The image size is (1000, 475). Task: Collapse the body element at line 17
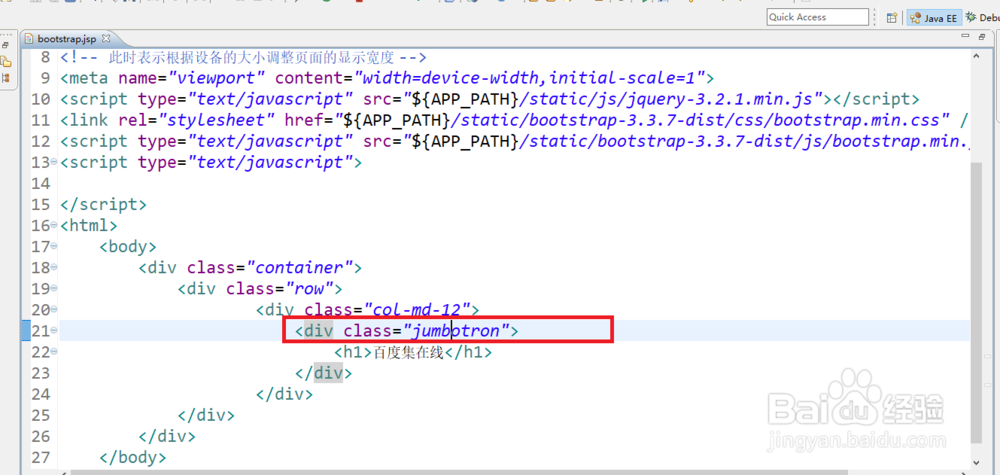tap(54, 247)
